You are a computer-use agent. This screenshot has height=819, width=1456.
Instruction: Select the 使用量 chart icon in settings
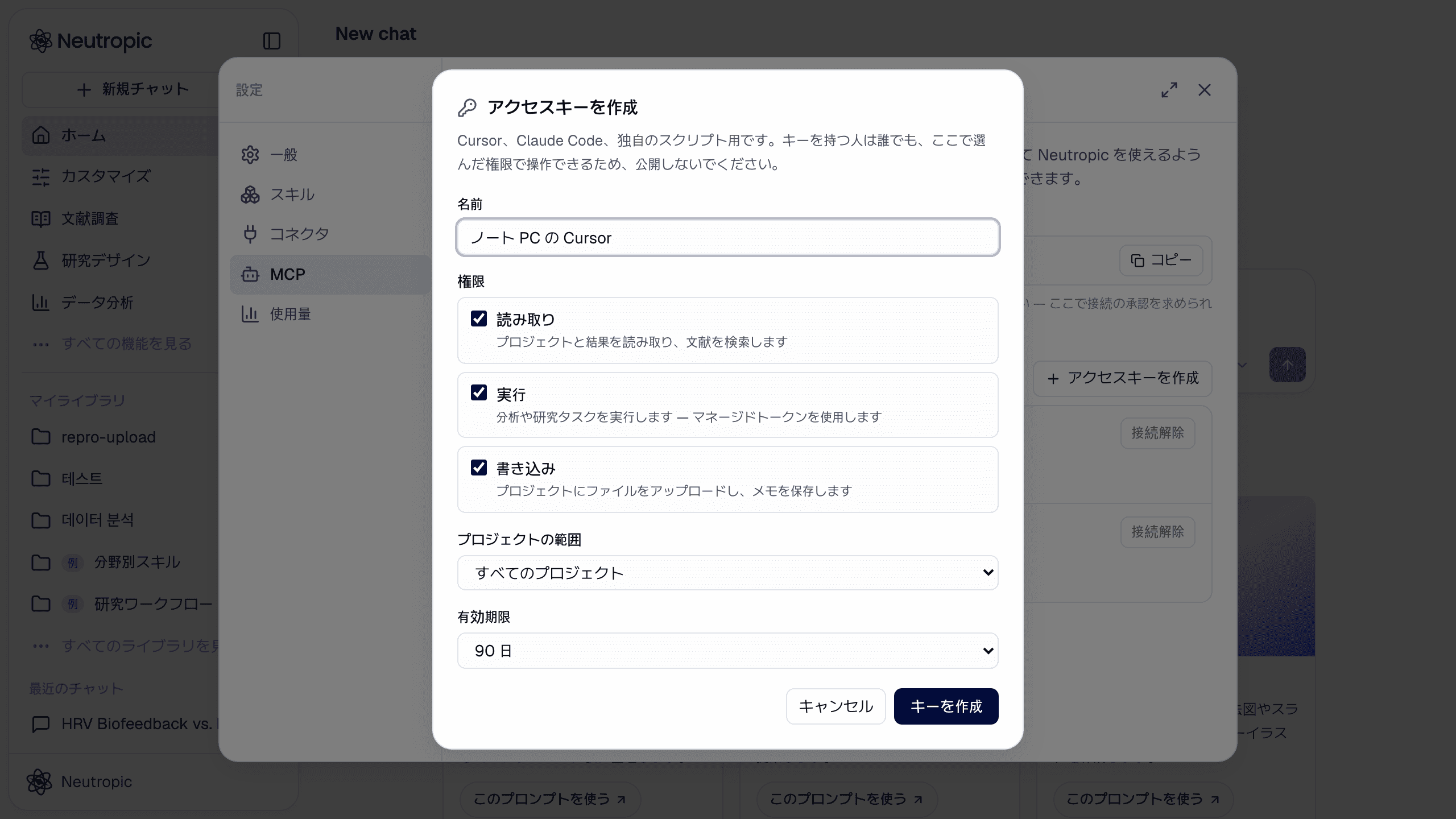click(250, 314)
